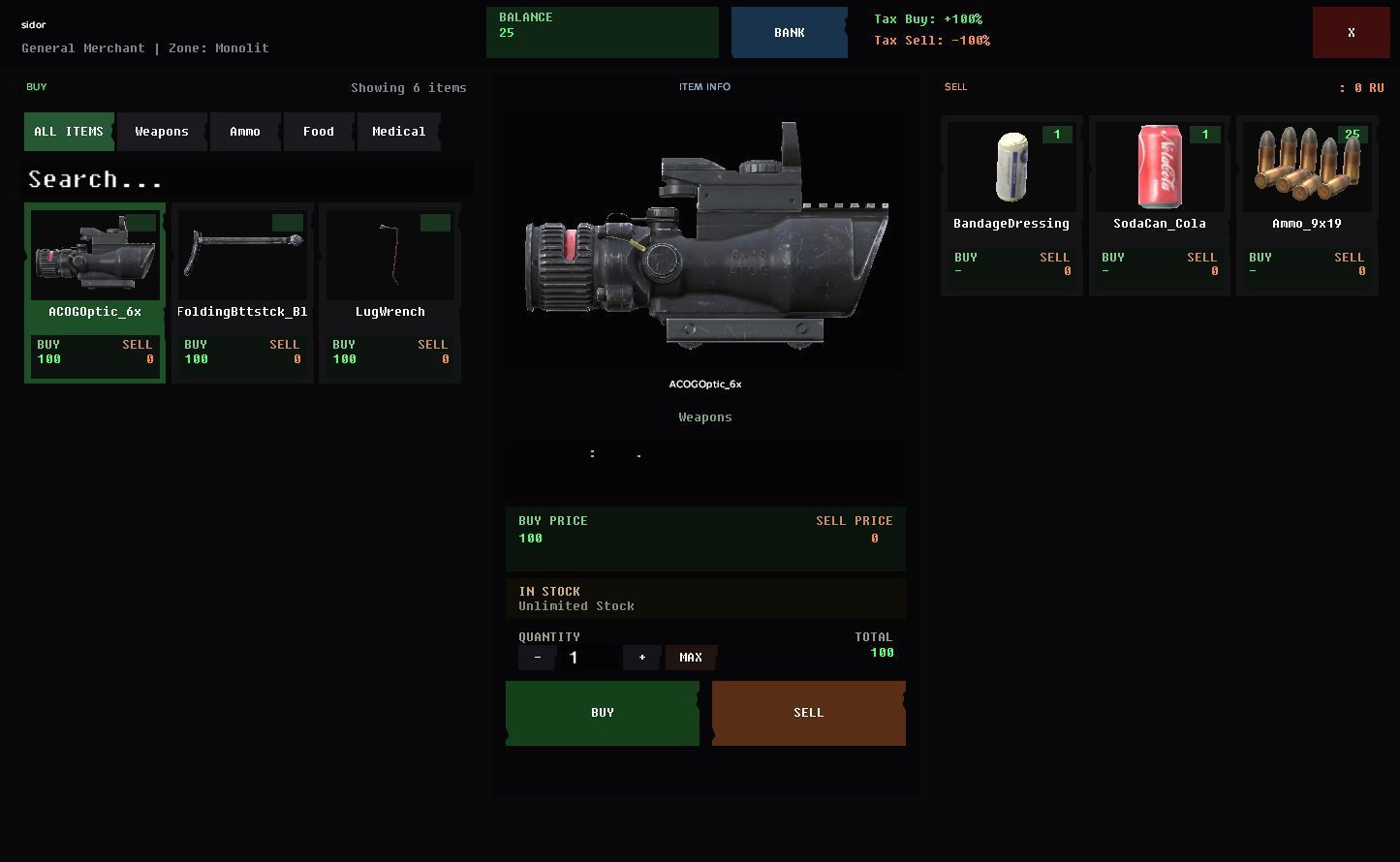Select the FoldingBttstck_Bl item image
Viewport: 1400px width, 862px height.
[243, 256]
